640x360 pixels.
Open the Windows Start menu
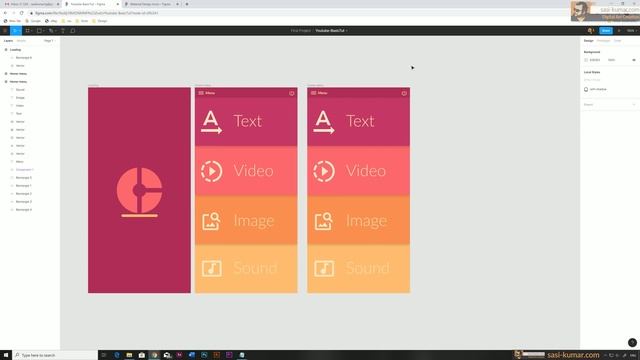6,355
